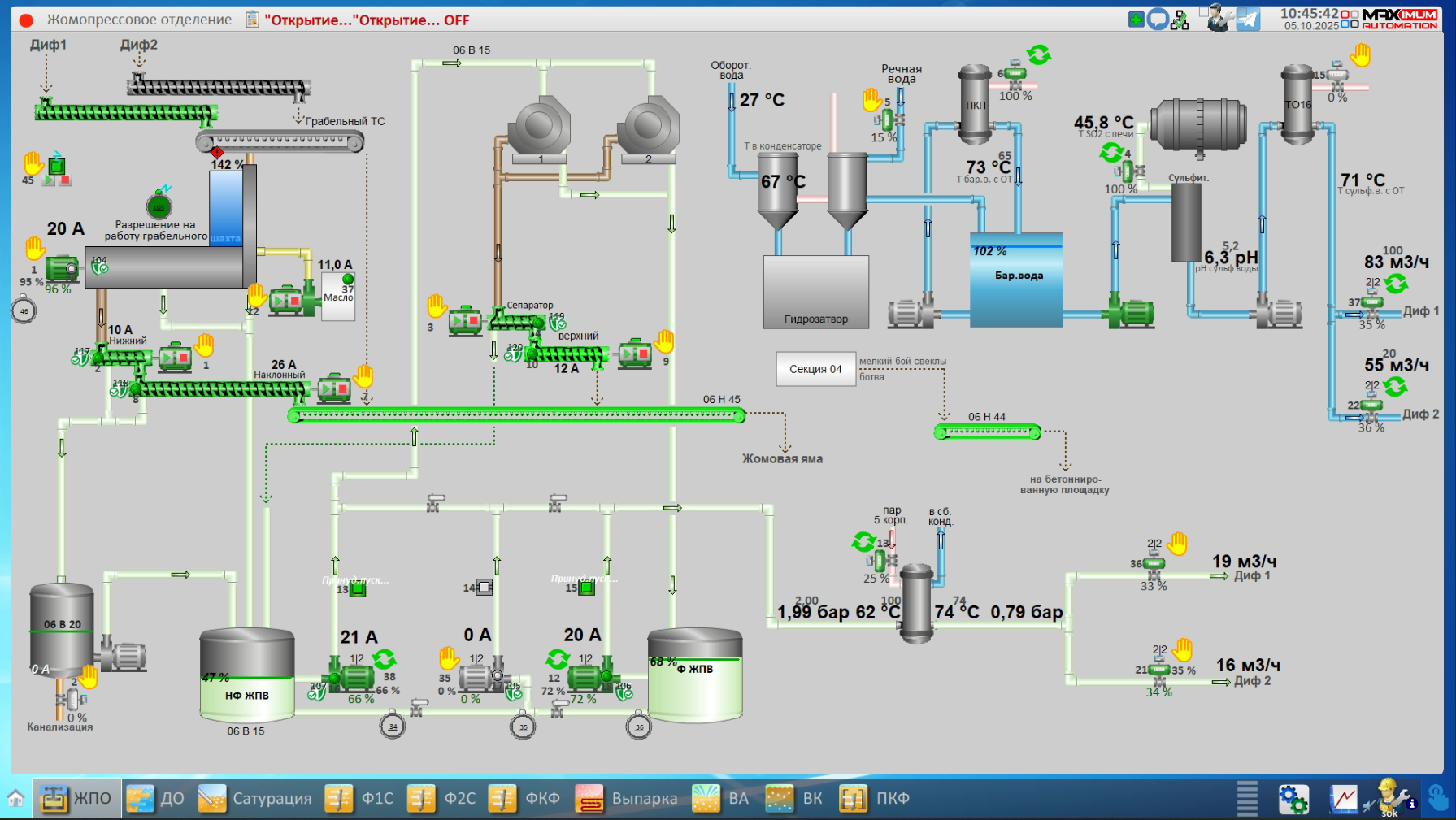Switch to the Сатурация tab
1456x820 pixels.
click(255, 798)
